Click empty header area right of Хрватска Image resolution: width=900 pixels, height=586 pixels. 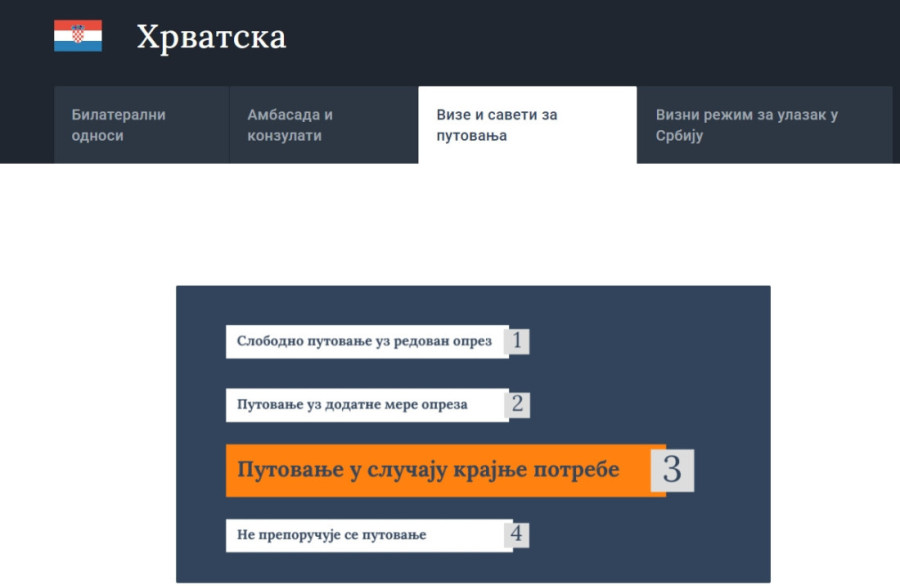(600, 40)
